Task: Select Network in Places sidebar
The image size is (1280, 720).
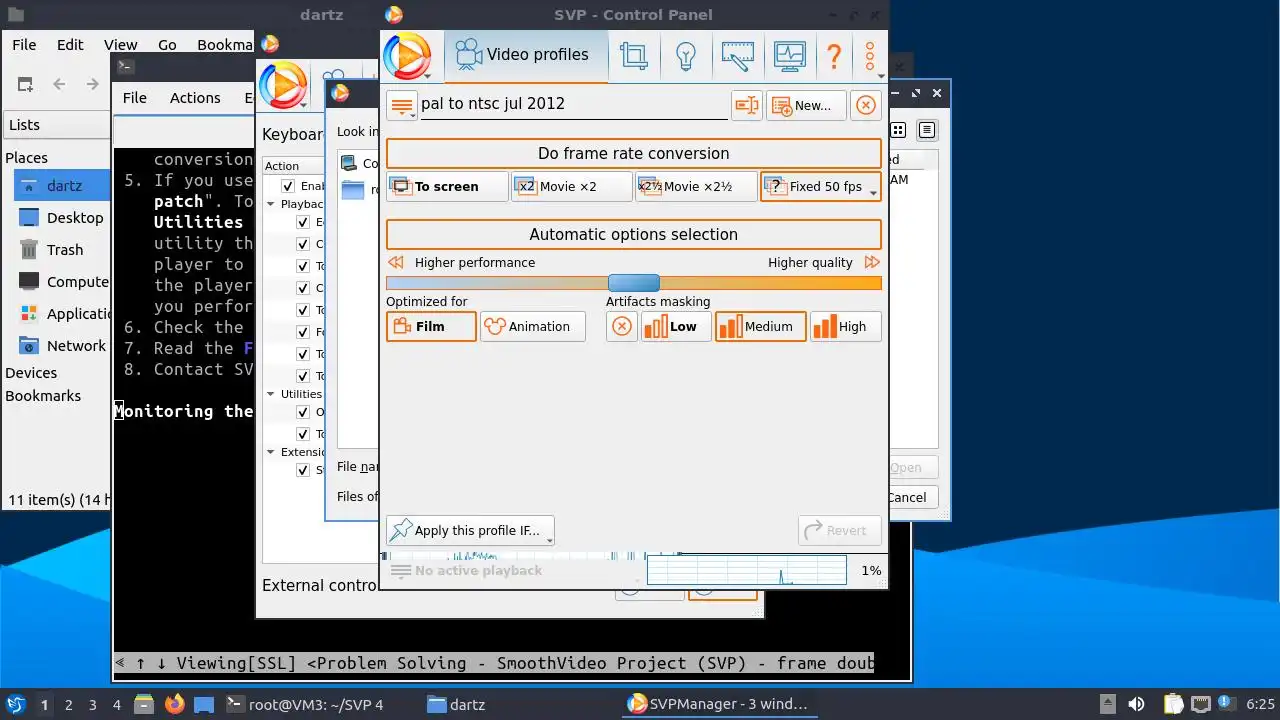Action: pos(64,346)
